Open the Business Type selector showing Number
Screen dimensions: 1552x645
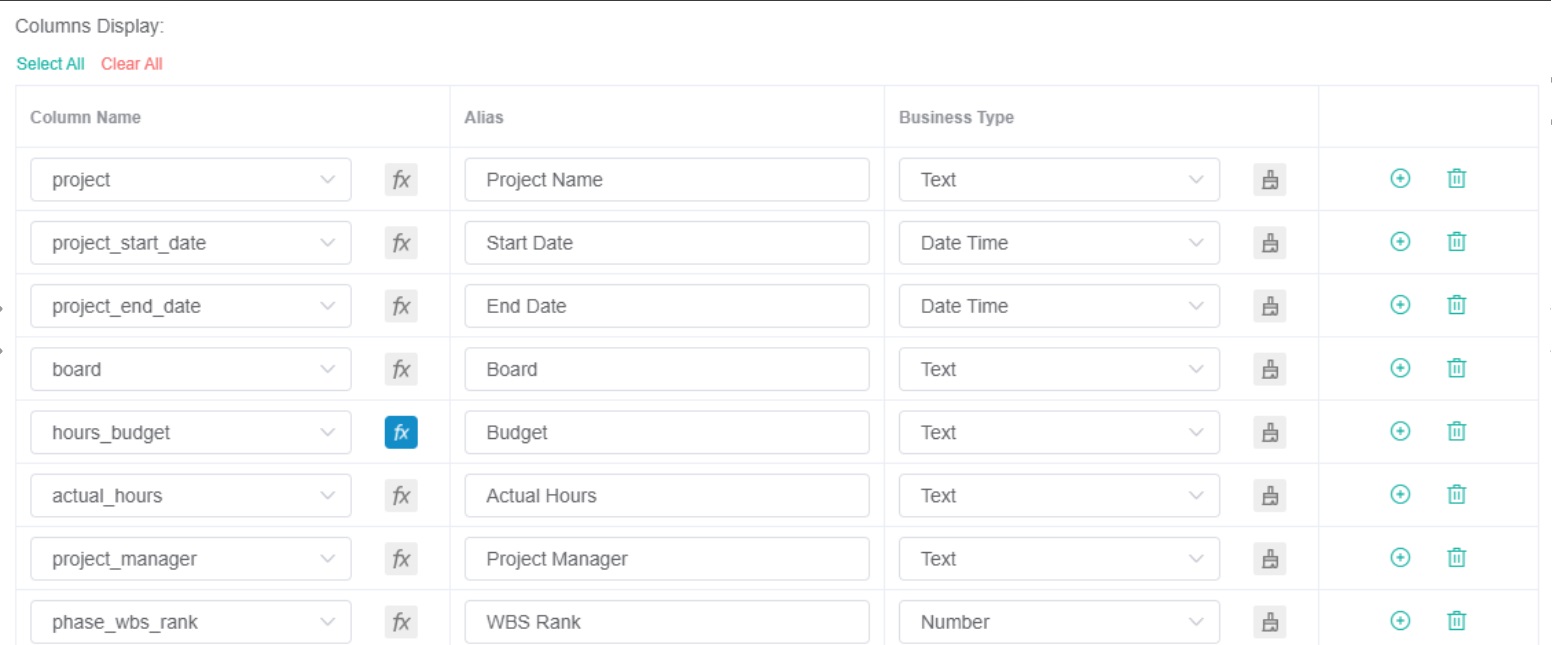[1059, 621]
